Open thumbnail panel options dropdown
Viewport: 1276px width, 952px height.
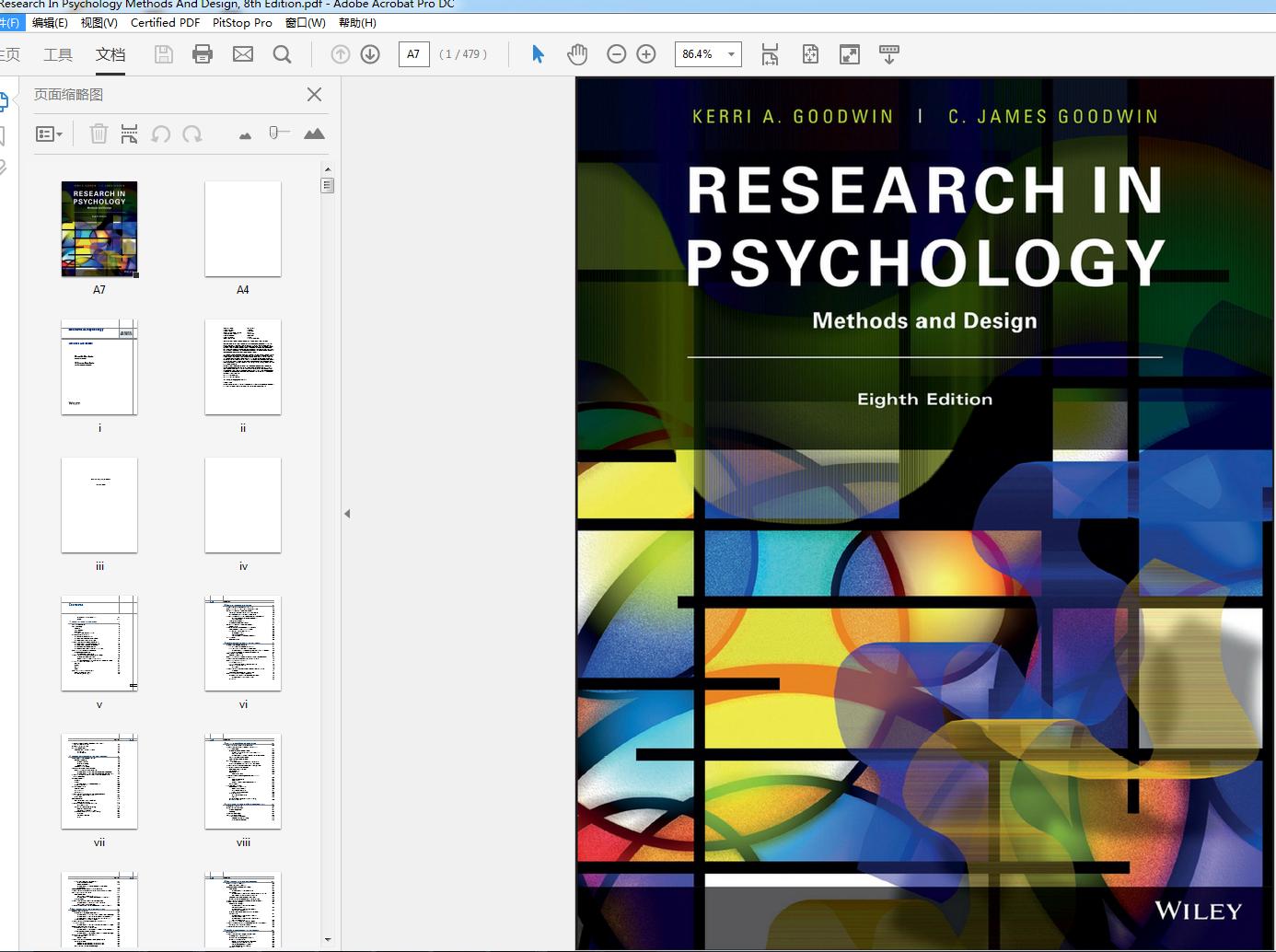click(49, 134)
